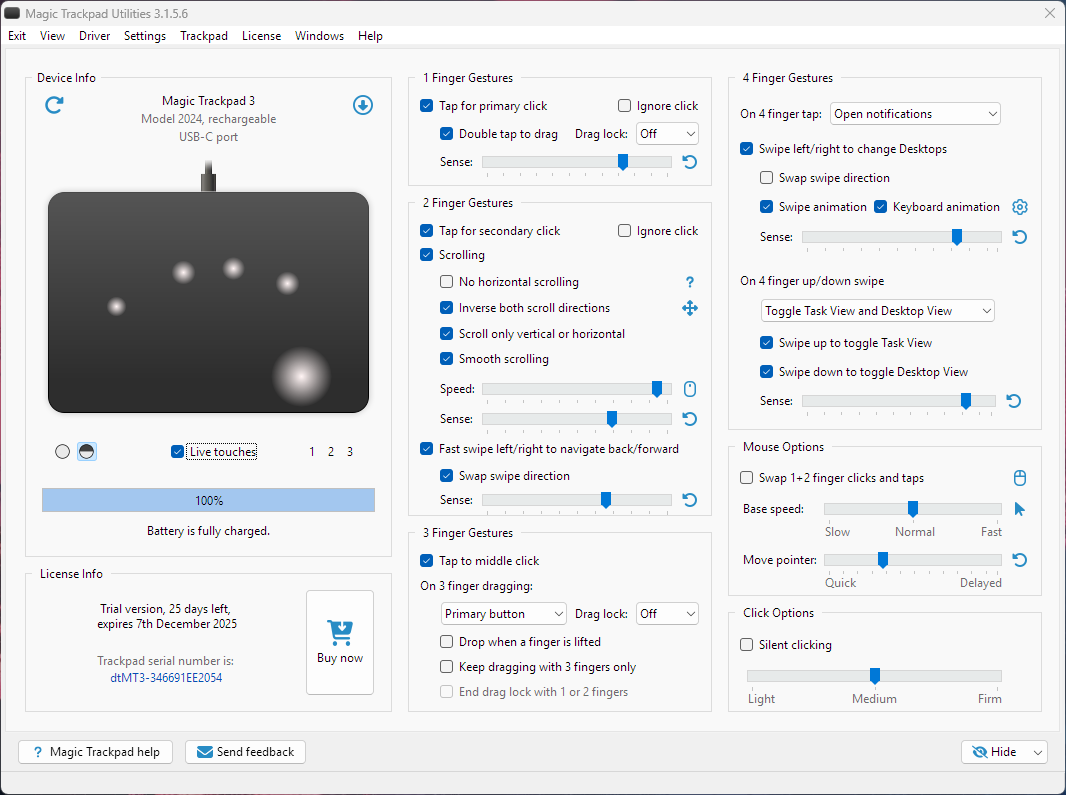Uncheck Smooth scrolling option
Image resolution: width=1066 pixels, height=795 pixels.
(447, 359)
